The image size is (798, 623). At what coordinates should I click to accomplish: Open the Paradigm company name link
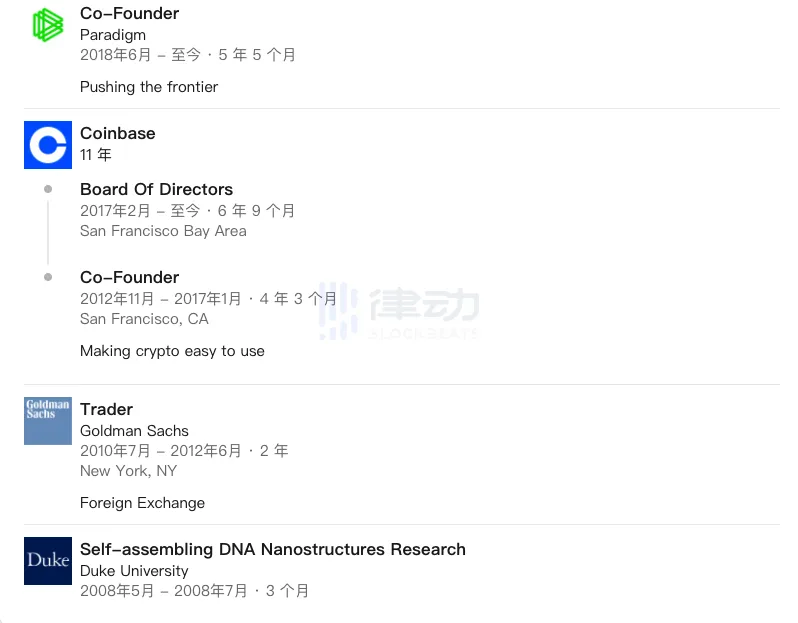[113, 35]
